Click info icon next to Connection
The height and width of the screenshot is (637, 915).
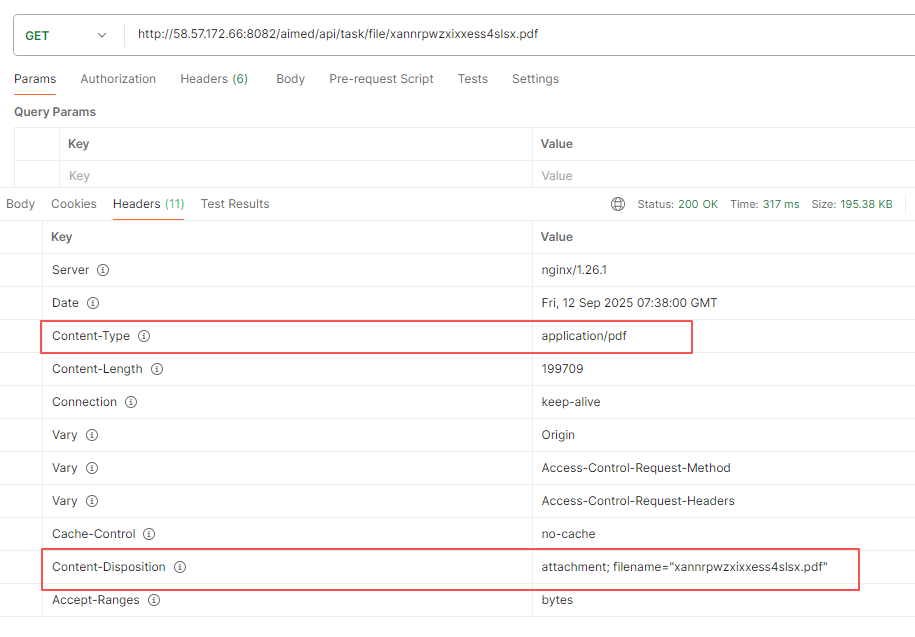point(131,402)
